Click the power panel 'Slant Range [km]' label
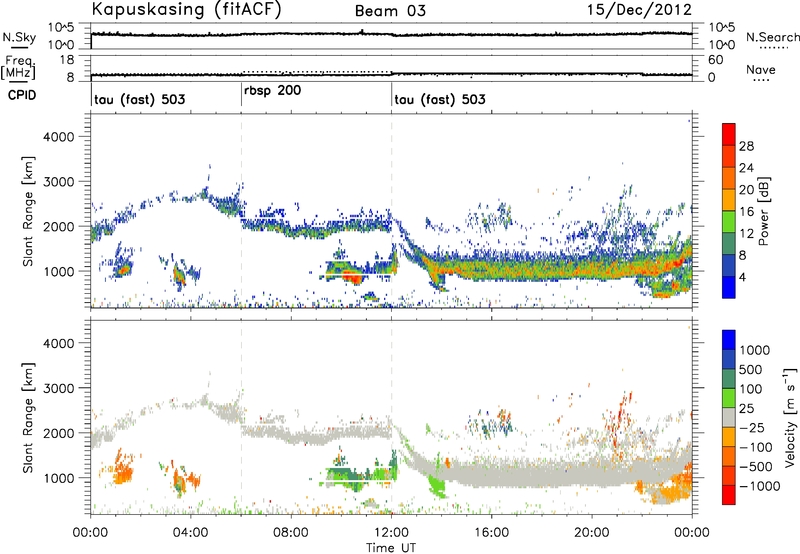Screen dimensions: 800x554 point(27,211)
